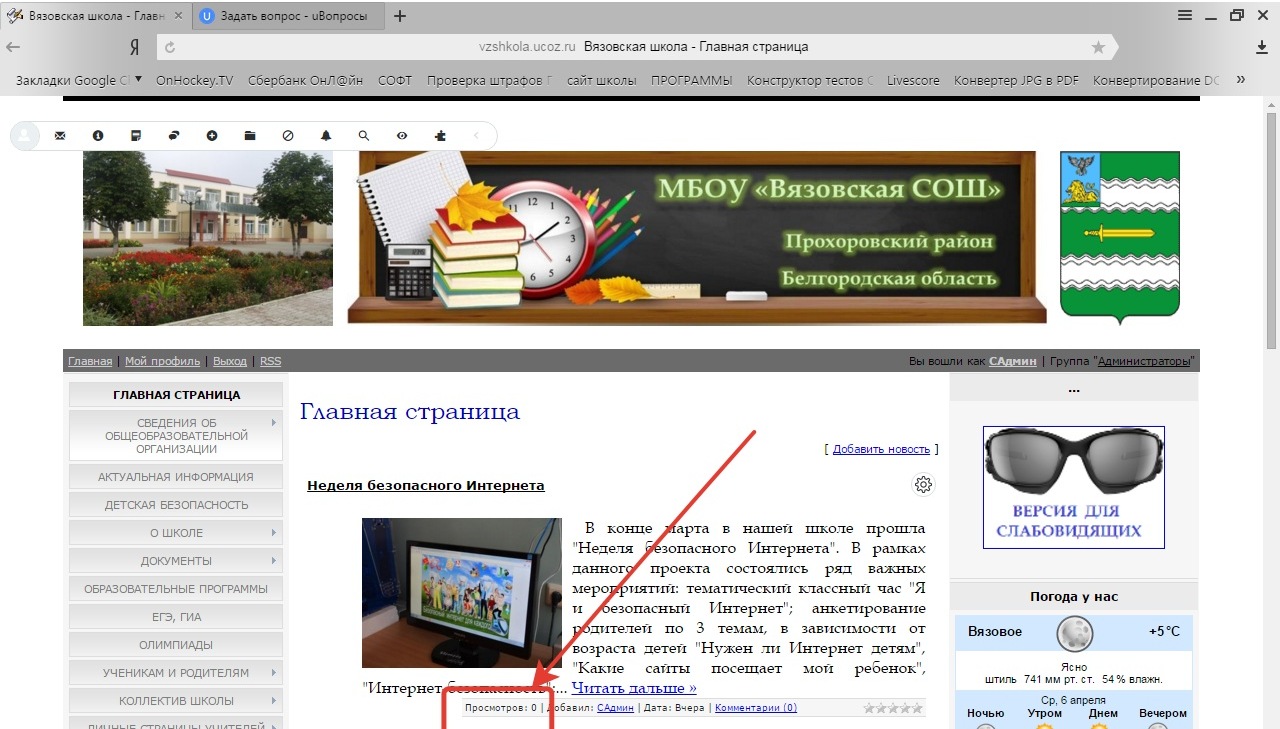
Task: Expand УЧЕНИКАМ И РОДИТЕЛЯМ submenu arrow
Action: point(273,673)
